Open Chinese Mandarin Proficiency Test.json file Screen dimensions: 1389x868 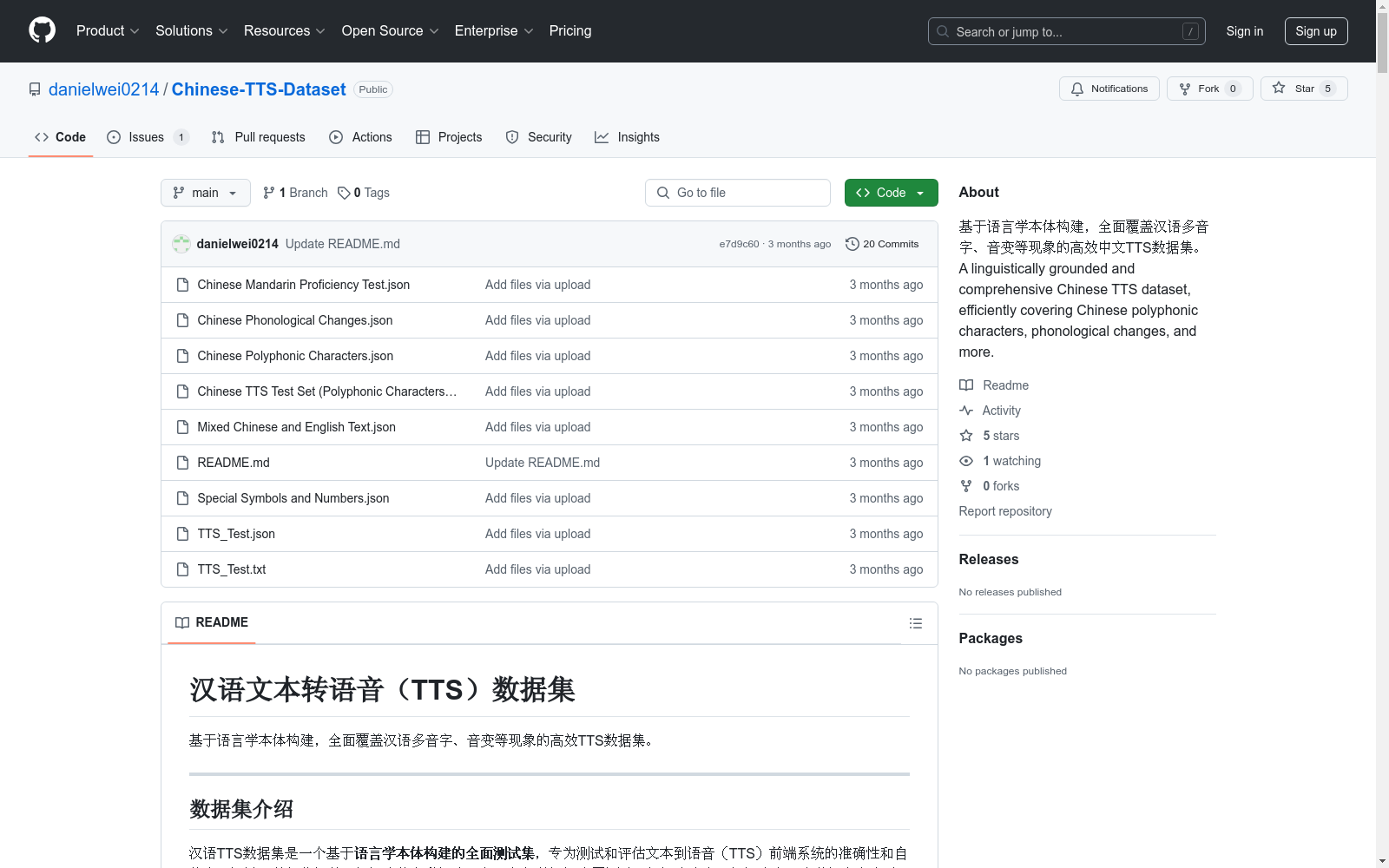click(x=304, y=285)
